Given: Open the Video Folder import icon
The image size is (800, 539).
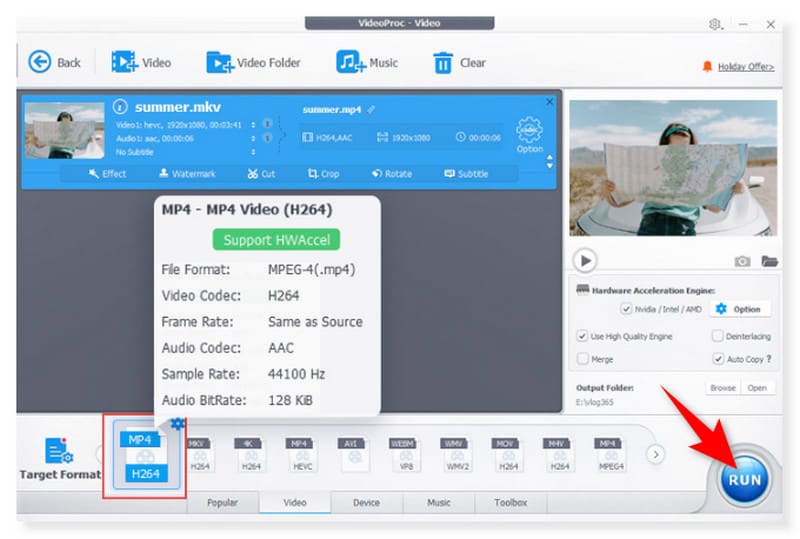Looking at the screenshot, I should pyautogui.click(x=220, y=62).
